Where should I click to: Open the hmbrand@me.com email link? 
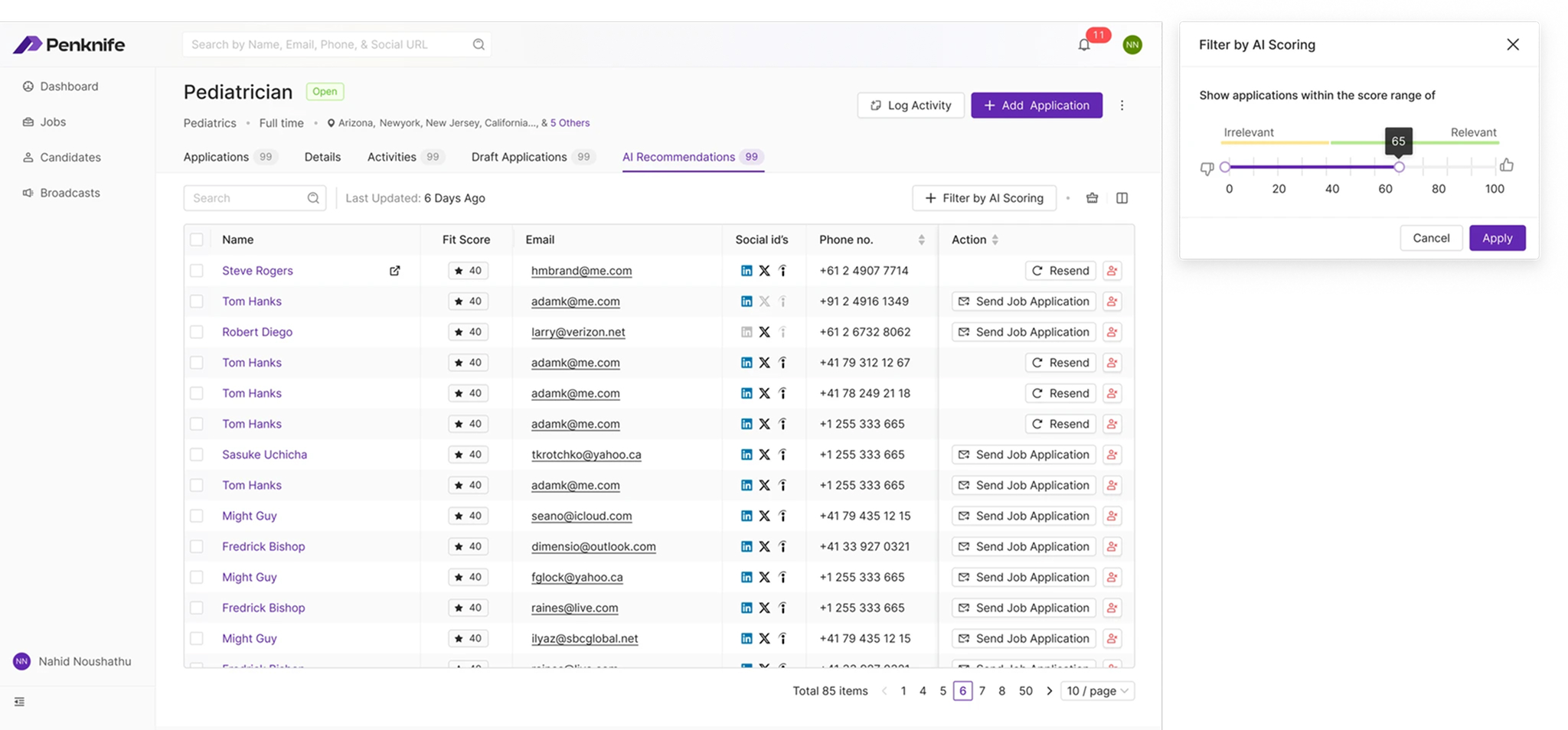pyautogui.click(x=582, y=271)
